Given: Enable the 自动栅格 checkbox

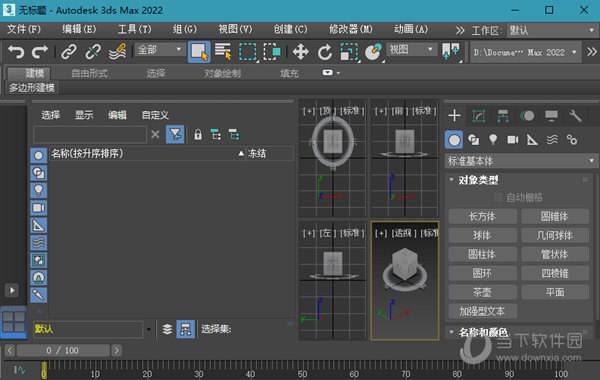Looking at the screenshot, I should point(498,197).
